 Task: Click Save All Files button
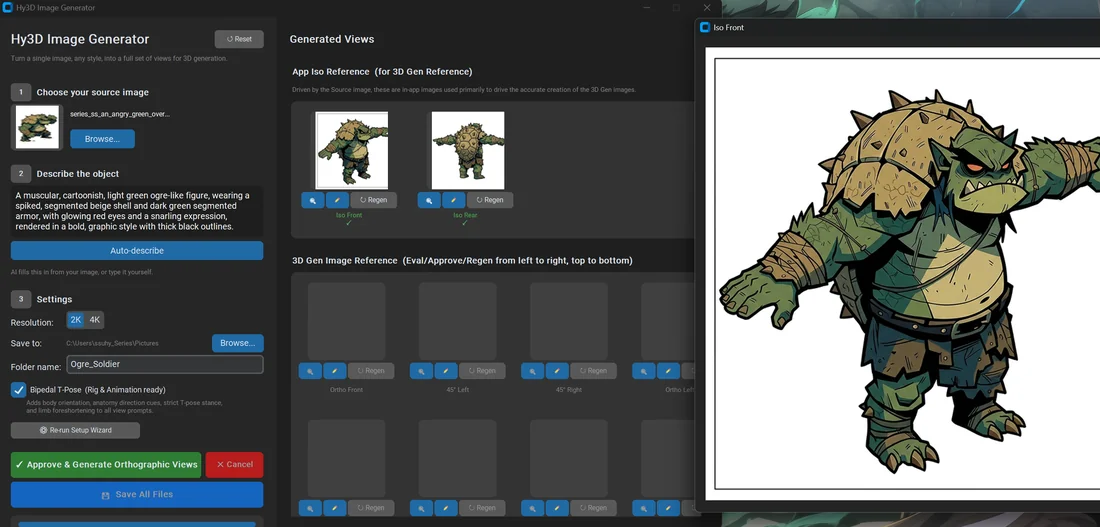(x=137, y=495)
